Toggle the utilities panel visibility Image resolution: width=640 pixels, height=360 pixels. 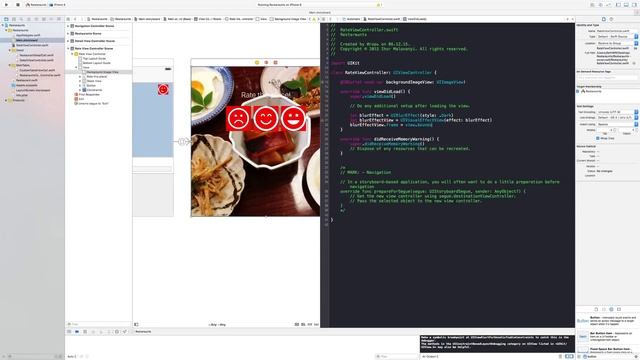634,5
